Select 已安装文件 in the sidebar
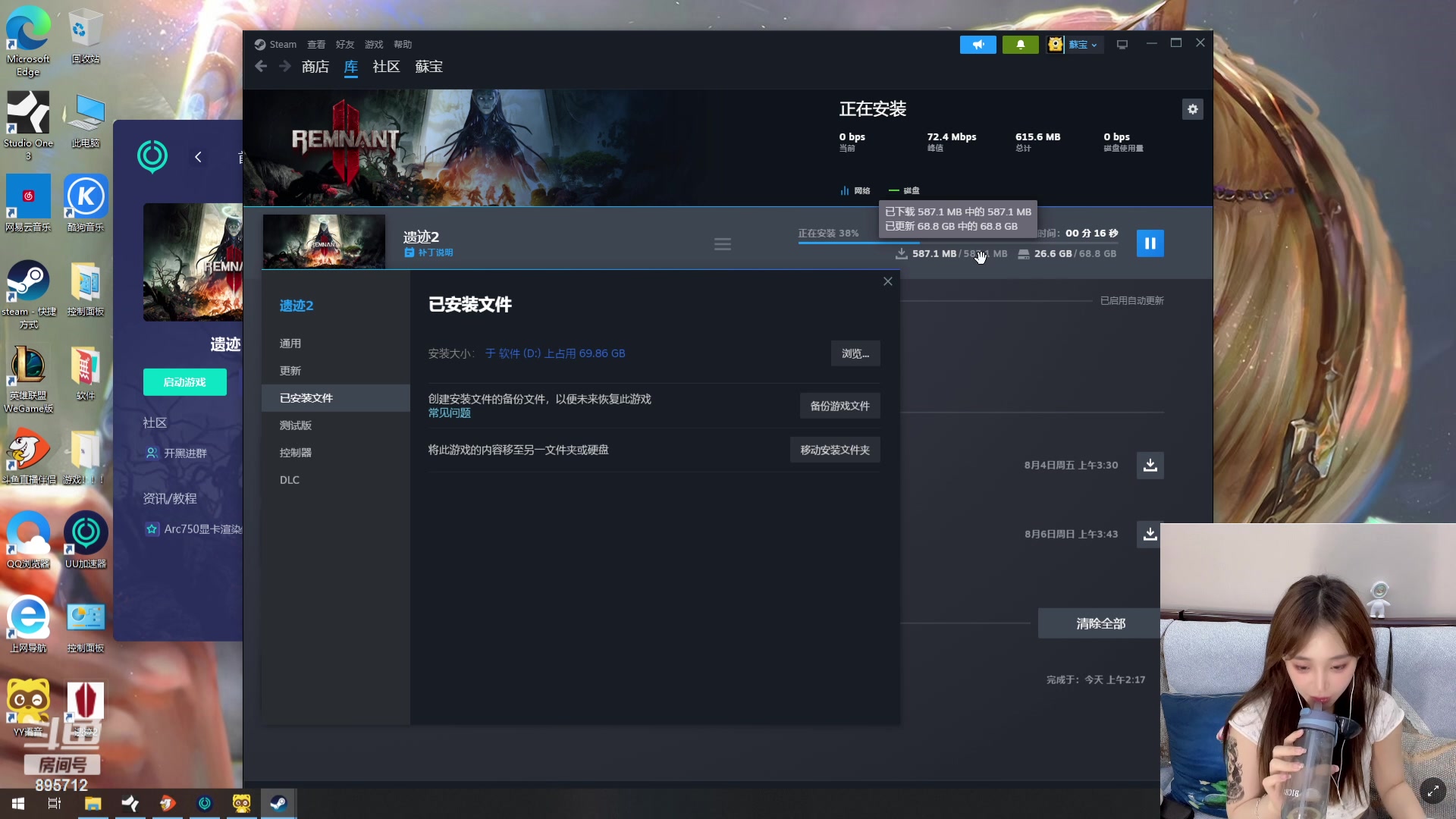The height and width of the screenshot is (819, 1456). 306,397
